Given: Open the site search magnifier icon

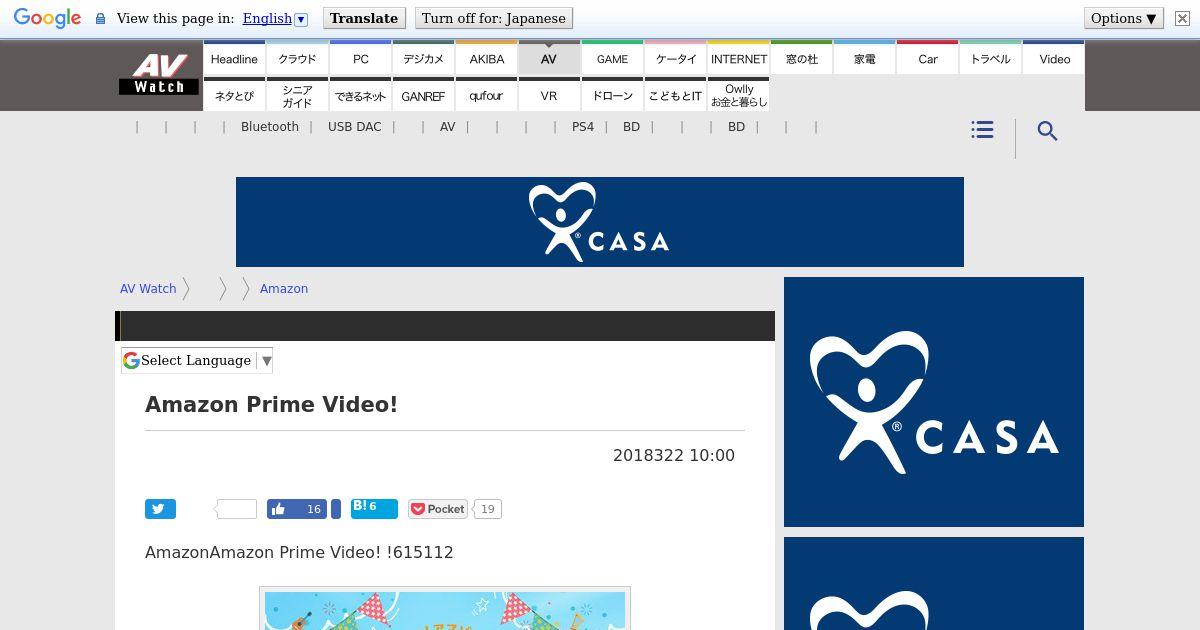Looking at the screenshot, I should coord(1047,131).
